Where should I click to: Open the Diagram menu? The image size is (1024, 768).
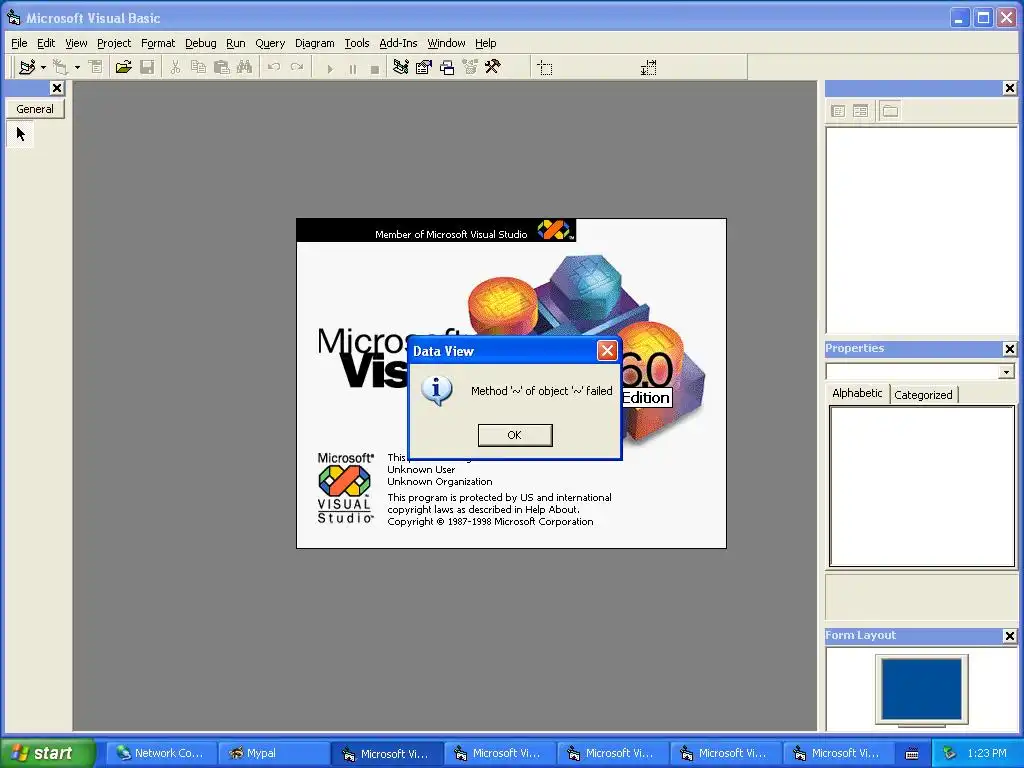pos(315,43)
